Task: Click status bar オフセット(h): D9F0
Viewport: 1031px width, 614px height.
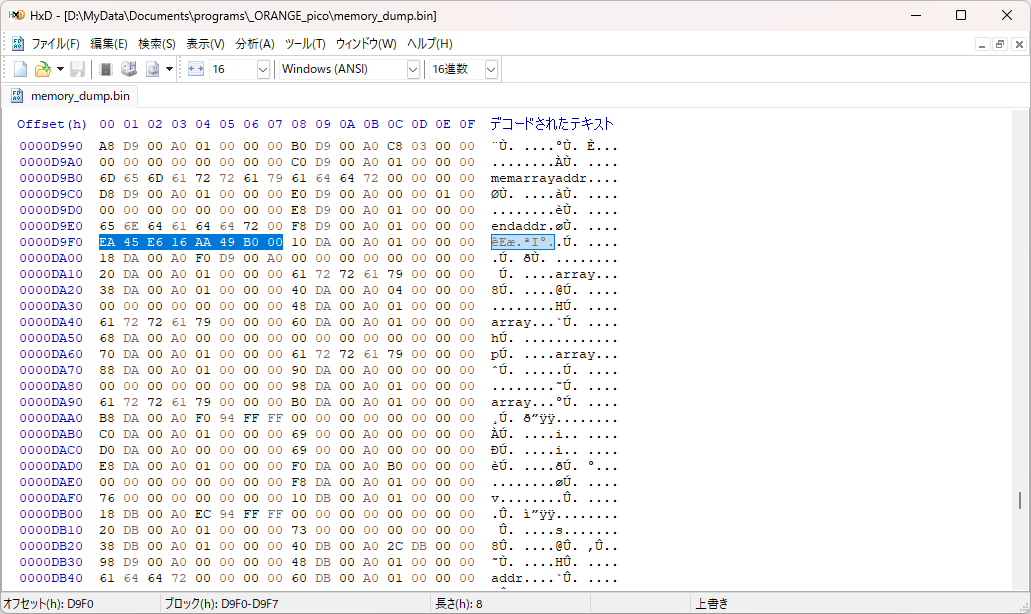Action: coord(49,603)
